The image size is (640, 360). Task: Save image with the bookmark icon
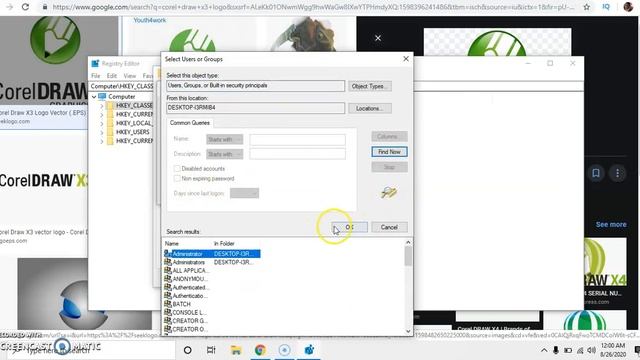tap(596, 173)
